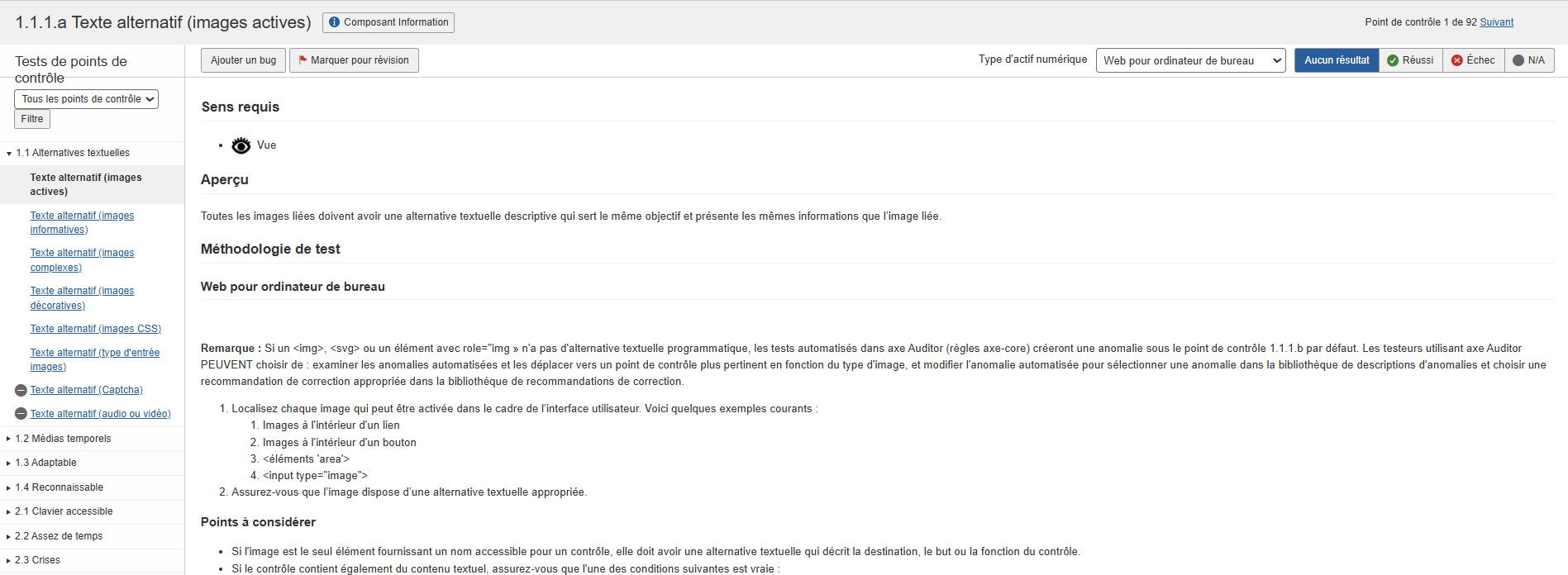Click the minus icon beside audio ou vidéo

(x=21, y=414)
